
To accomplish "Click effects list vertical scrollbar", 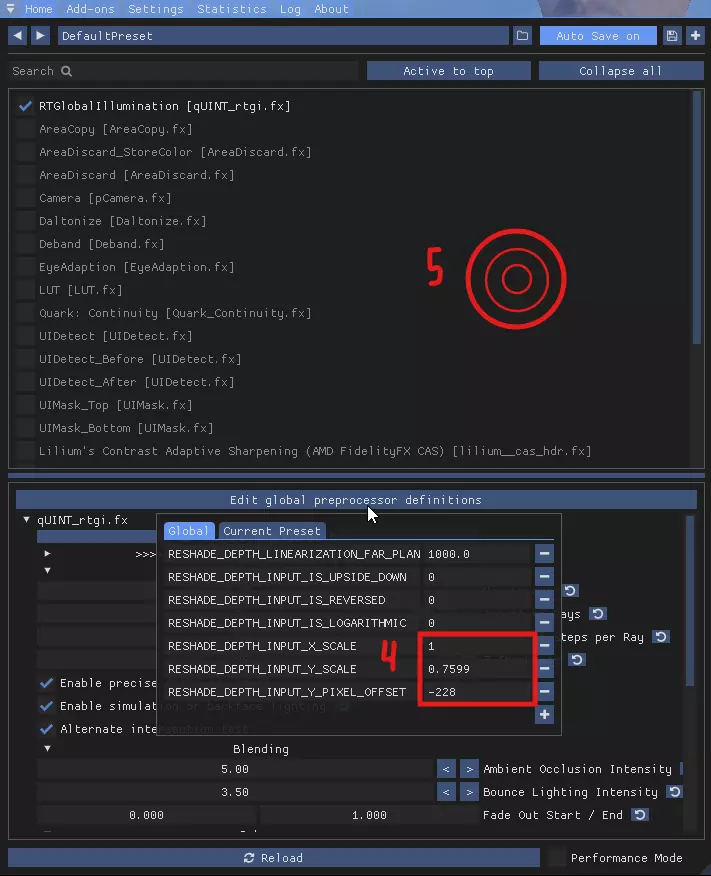I will pyautogui.click(x=696, y=218).
